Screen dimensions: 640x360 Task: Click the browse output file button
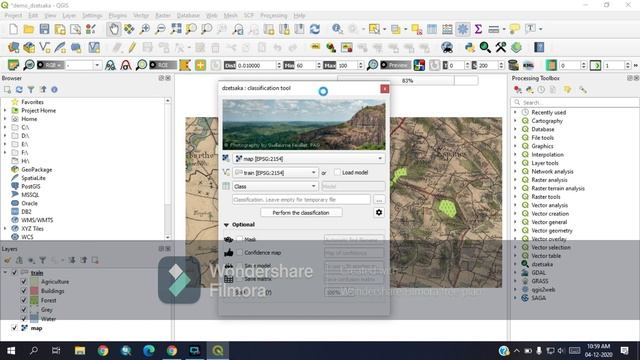pos(379,200)
